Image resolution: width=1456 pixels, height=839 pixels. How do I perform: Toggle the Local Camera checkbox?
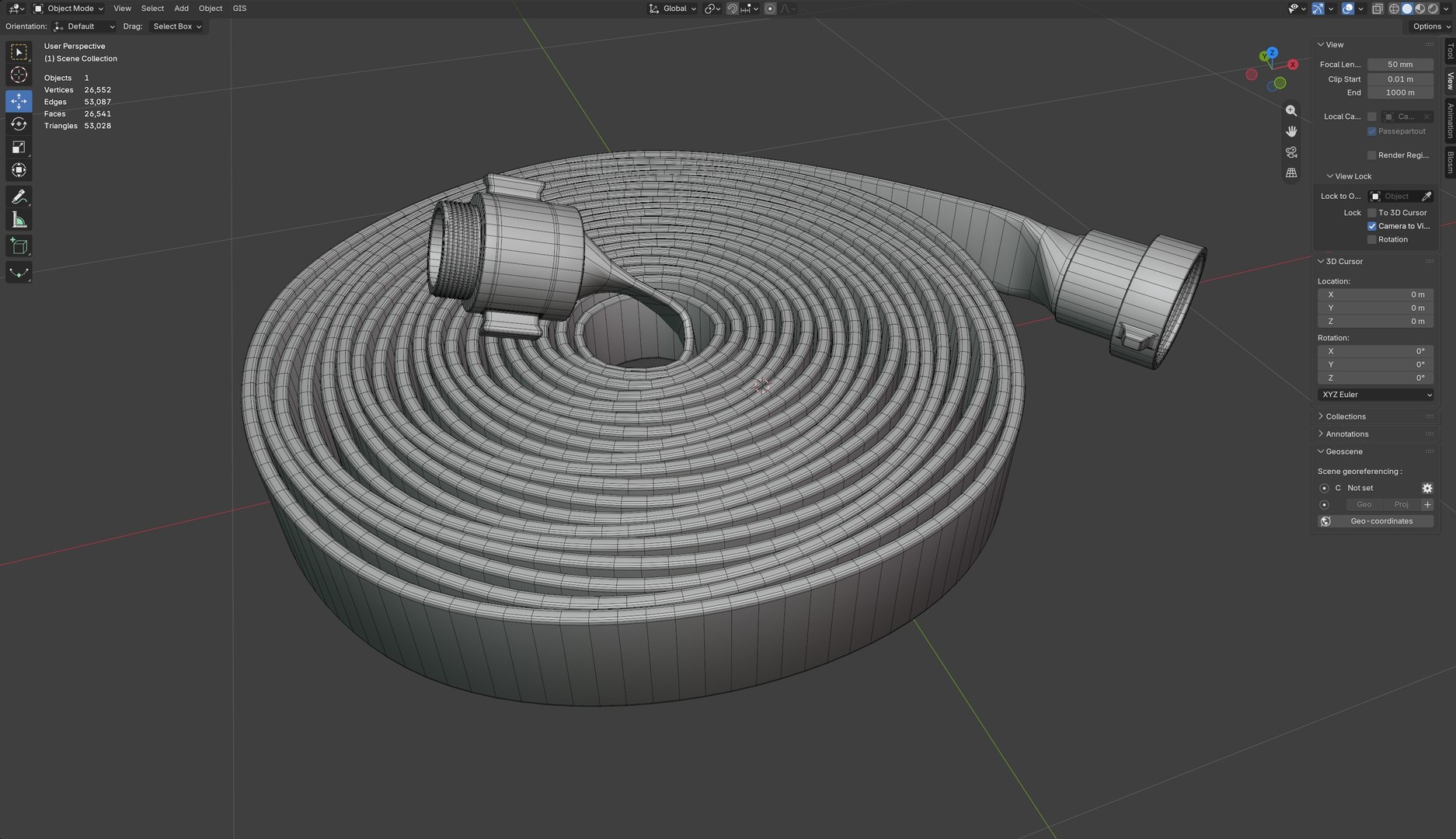(x=1371, y=117)
